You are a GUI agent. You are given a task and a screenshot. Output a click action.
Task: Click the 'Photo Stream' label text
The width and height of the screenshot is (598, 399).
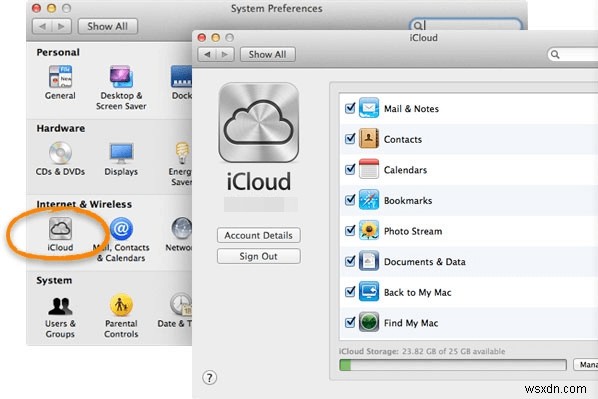[x=413, y=231]
